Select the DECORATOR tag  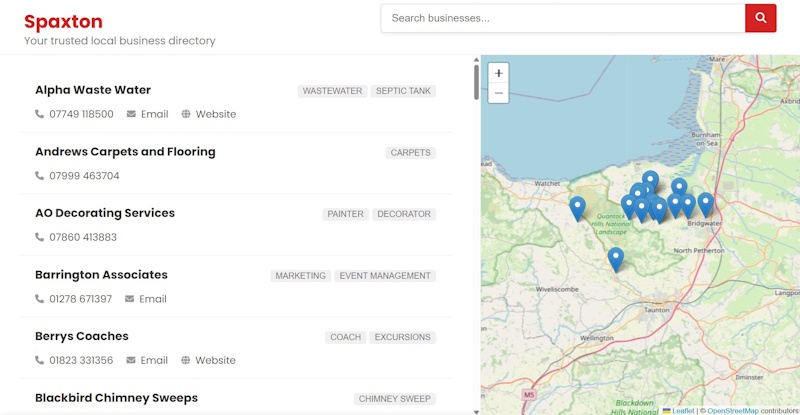(404, 214)
